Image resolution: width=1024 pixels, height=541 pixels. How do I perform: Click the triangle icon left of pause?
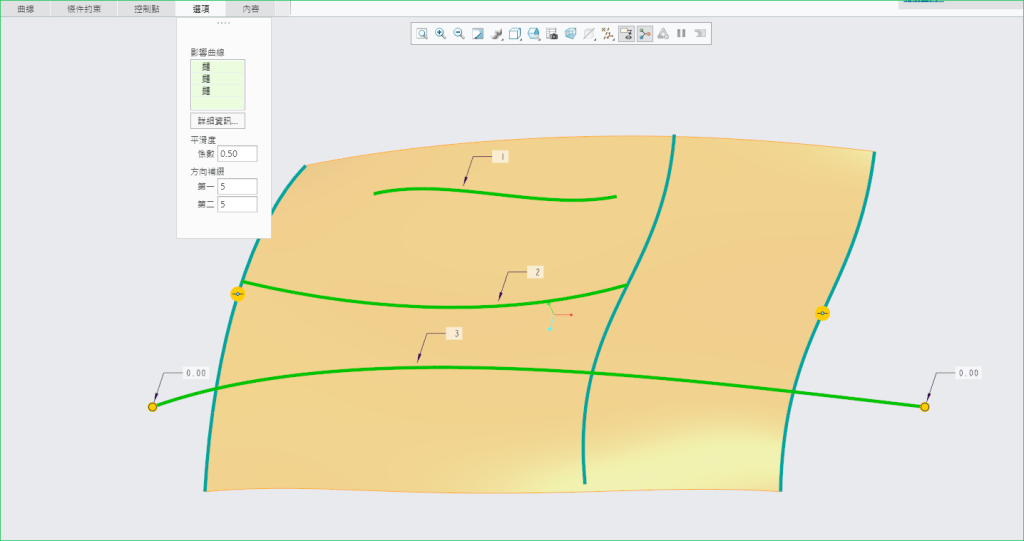coord(663,33)
